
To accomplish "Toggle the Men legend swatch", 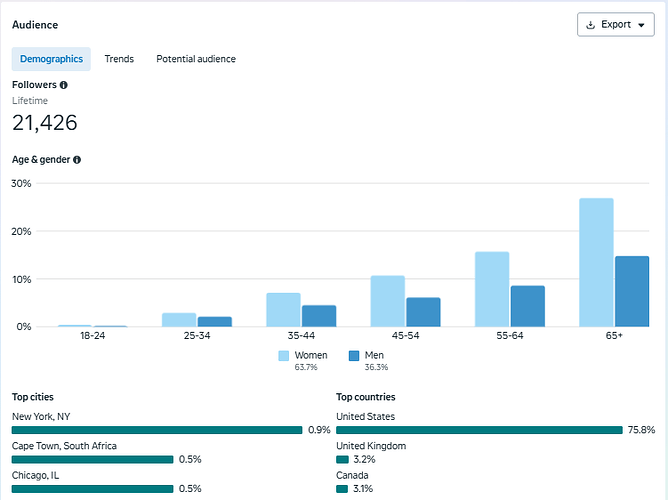I will pyautogui.click(x=354, y=356).
